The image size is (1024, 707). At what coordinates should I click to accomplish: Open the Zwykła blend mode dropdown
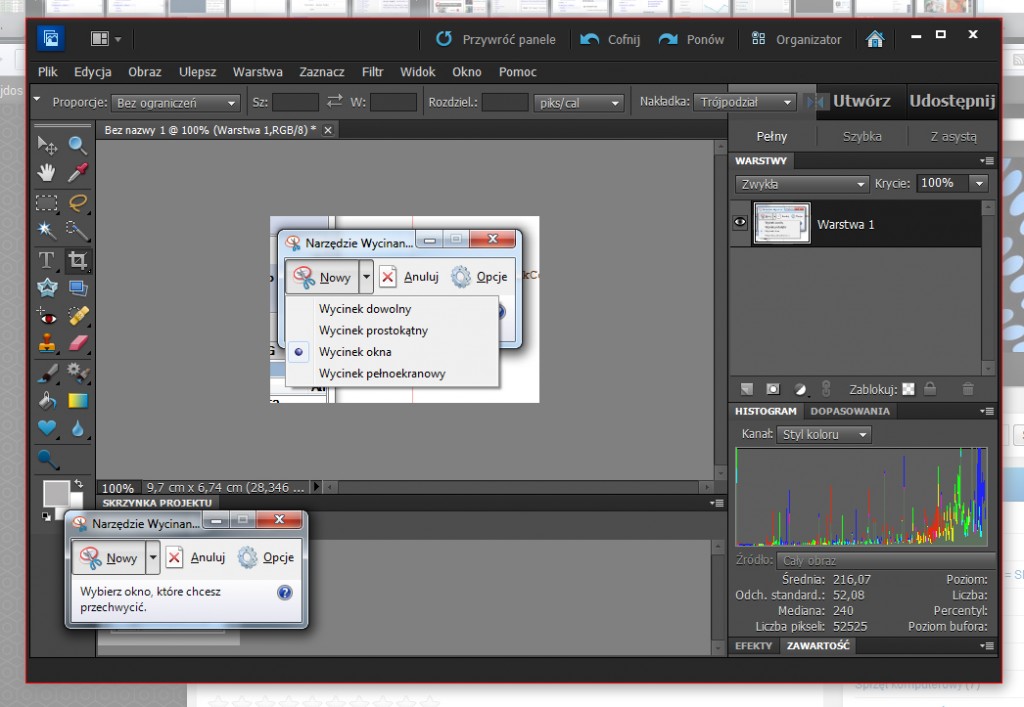pos(802,184)
